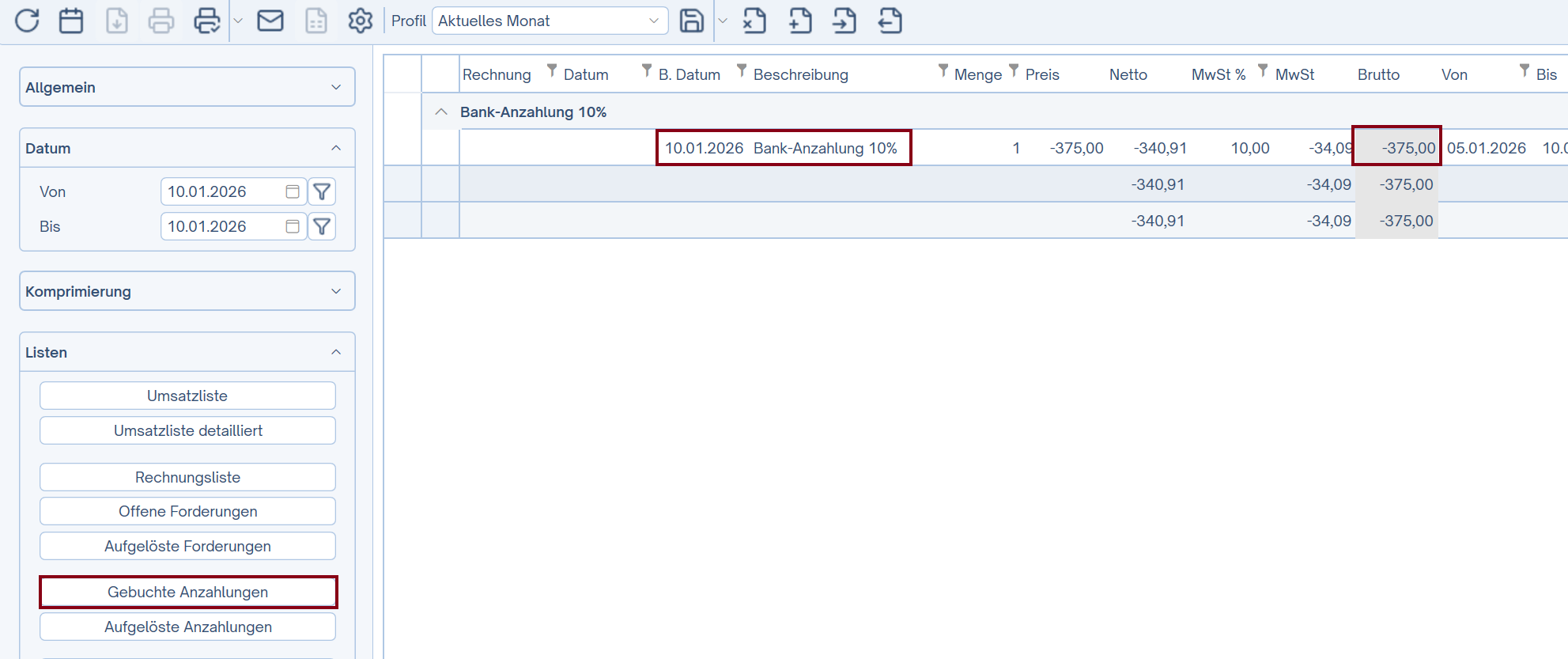Click the print preview printer icon with checkmark

click(x=206, y=21)
